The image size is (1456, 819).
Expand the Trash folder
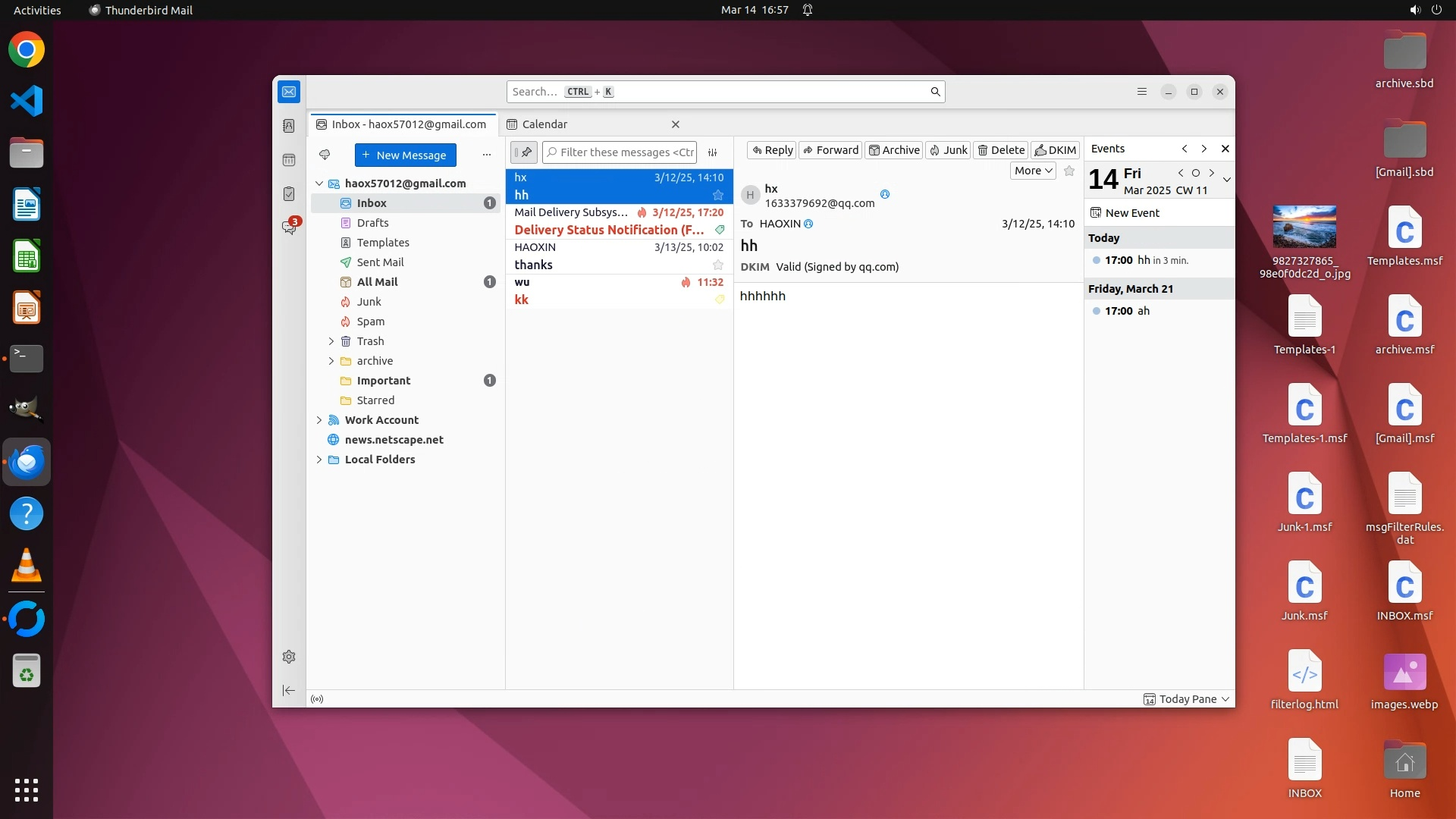[x=331, y=341]
